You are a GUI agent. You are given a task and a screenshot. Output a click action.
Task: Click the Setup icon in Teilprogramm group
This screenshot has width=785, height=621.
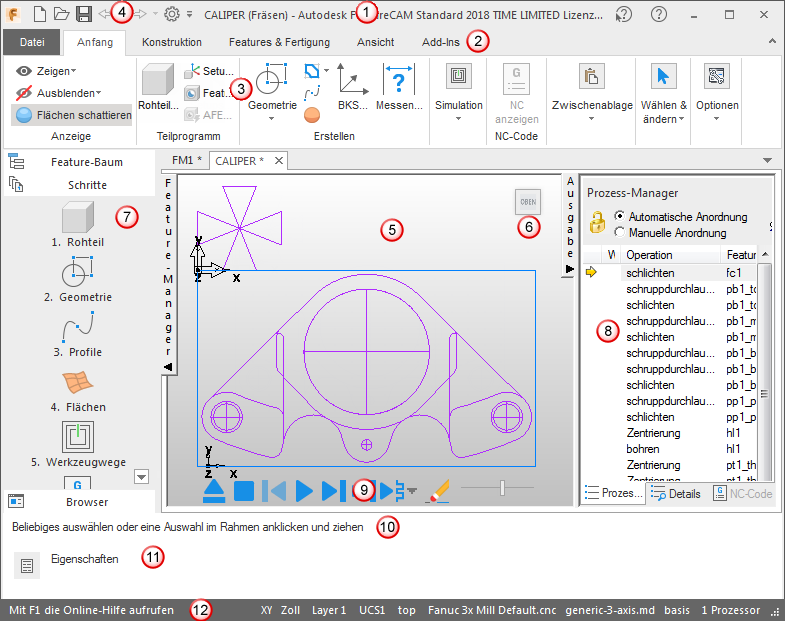point(192,71)
